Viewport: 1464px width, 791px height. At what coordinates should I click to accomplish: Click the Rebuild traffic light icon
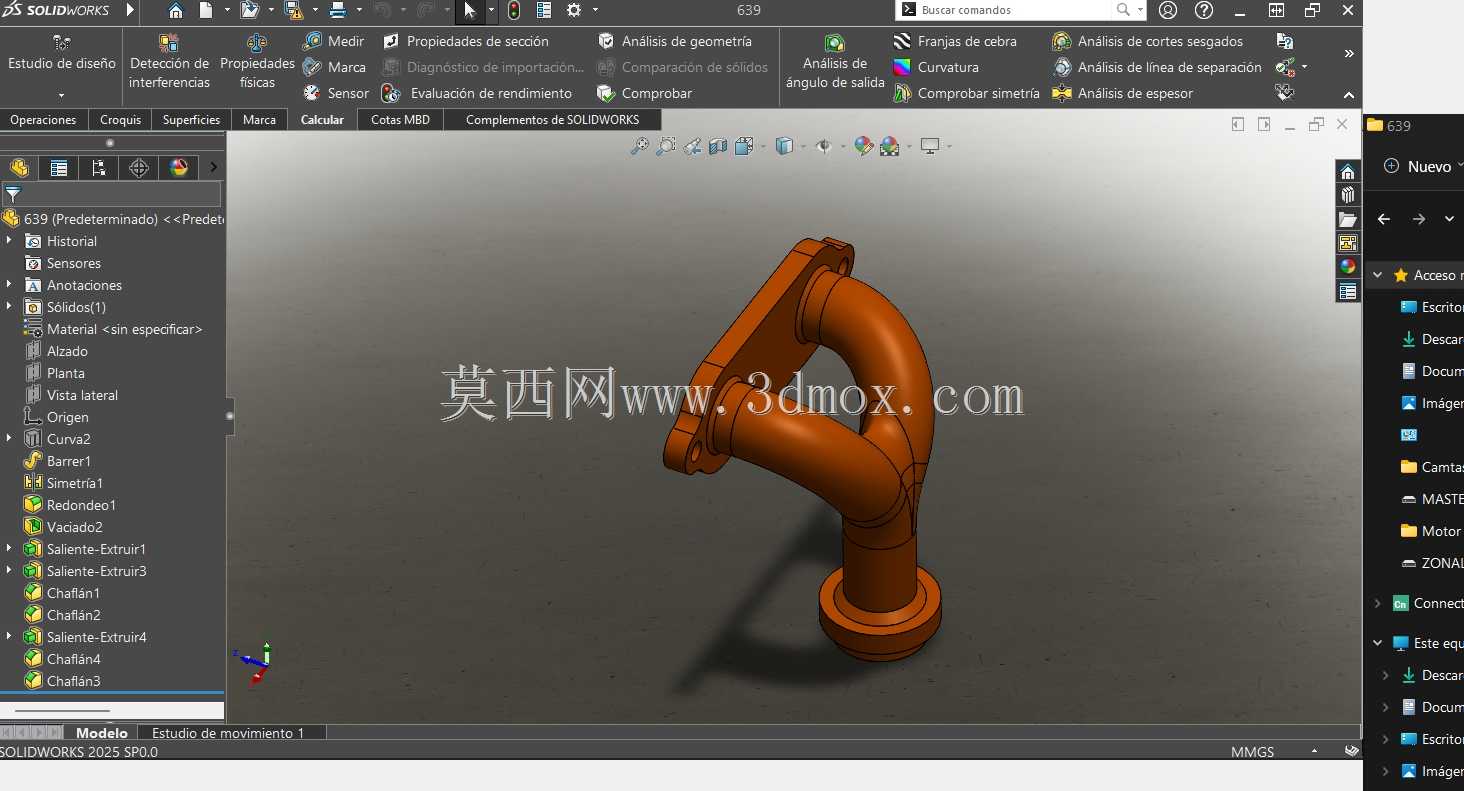click(513, 10)
